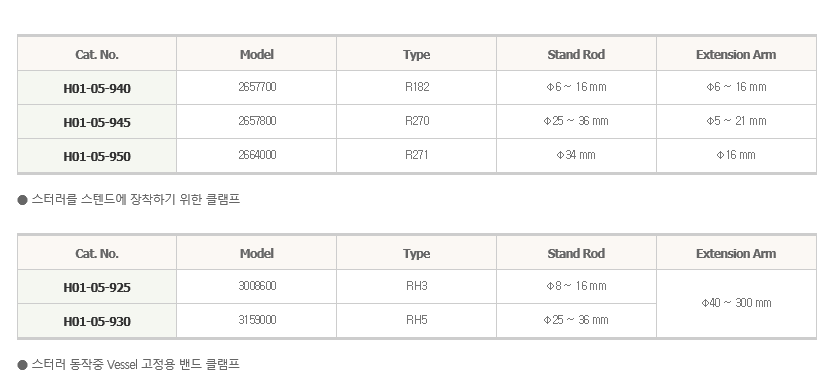Click catalog number H01-05-940

[x=97, y=88]
